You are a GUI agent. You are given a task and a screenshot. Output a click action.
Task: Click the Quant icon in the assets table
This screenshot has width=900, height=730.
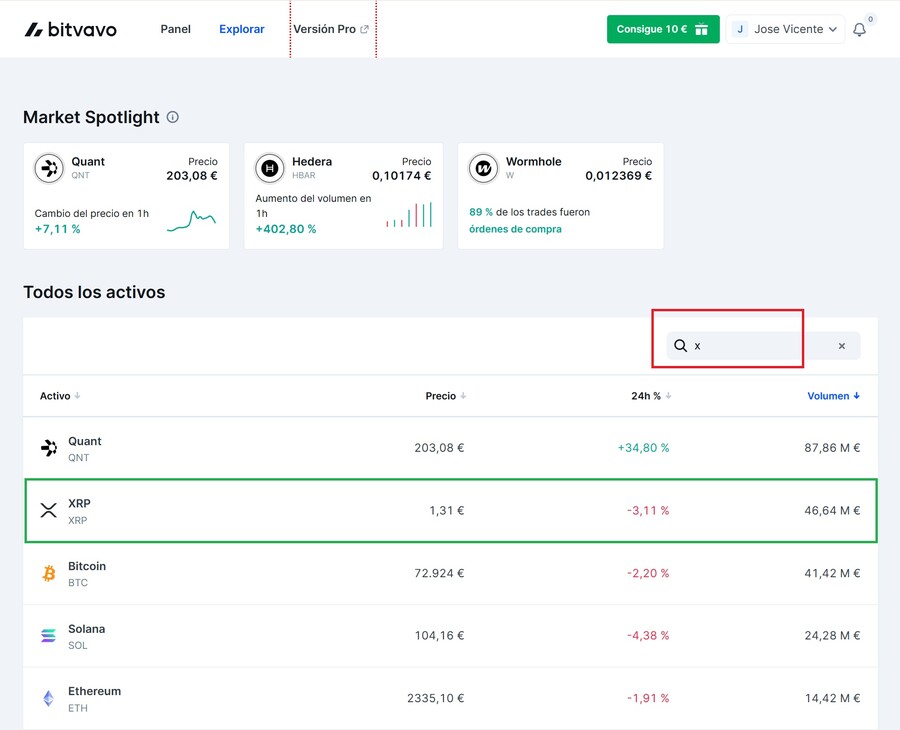click(49, 448)
